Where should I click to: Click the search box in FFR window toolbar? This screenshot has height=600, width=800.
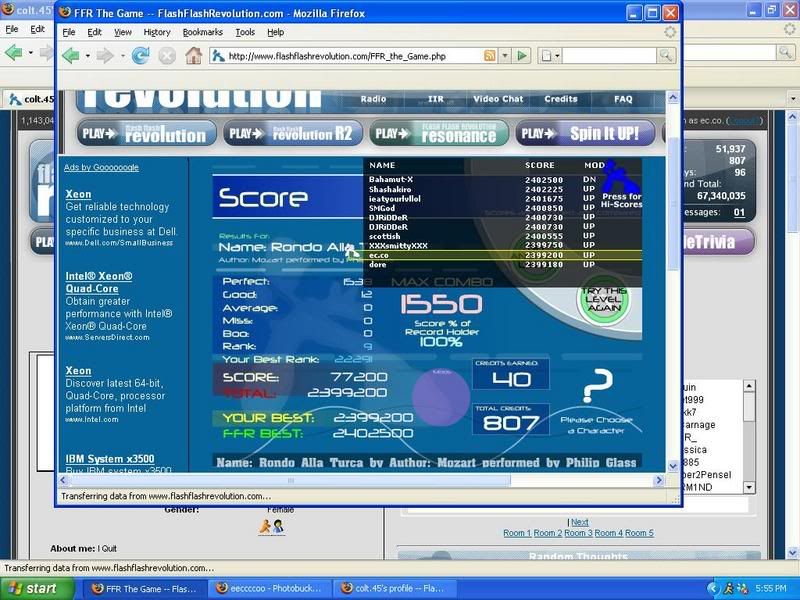coord(609,56)
